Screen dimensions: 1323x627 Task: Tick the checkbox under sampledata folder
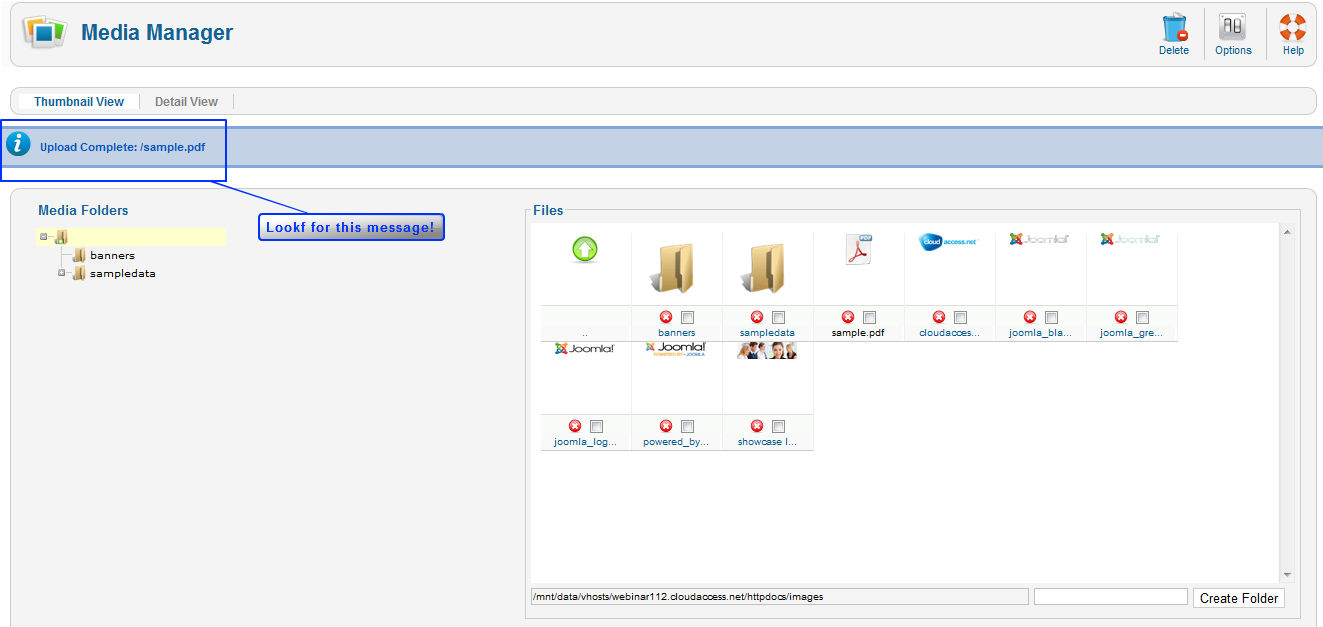[x=778, y=318]
